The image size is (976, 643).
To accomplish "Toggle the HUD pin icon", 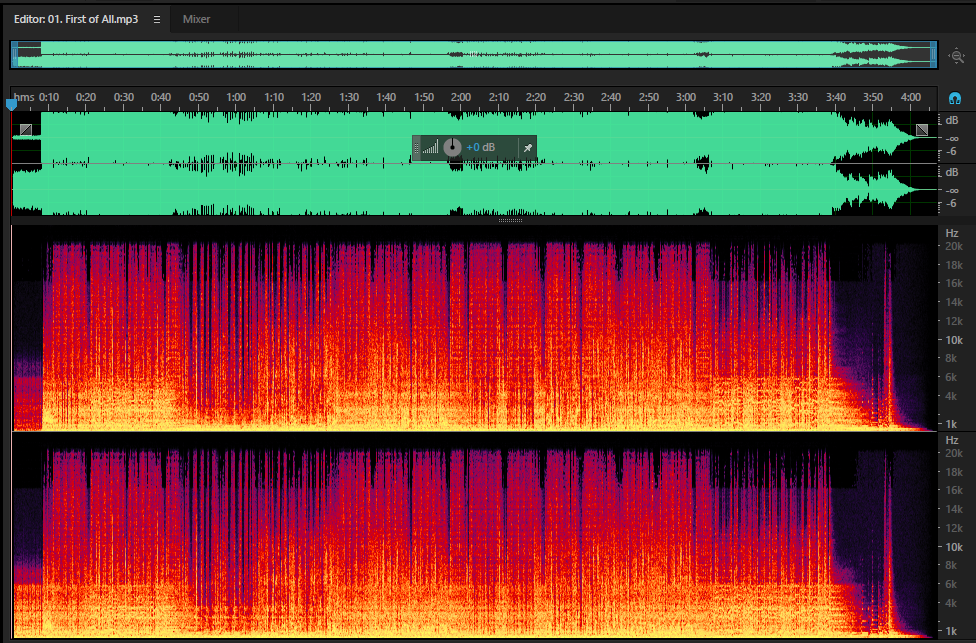I will click(x=528, y=148).
